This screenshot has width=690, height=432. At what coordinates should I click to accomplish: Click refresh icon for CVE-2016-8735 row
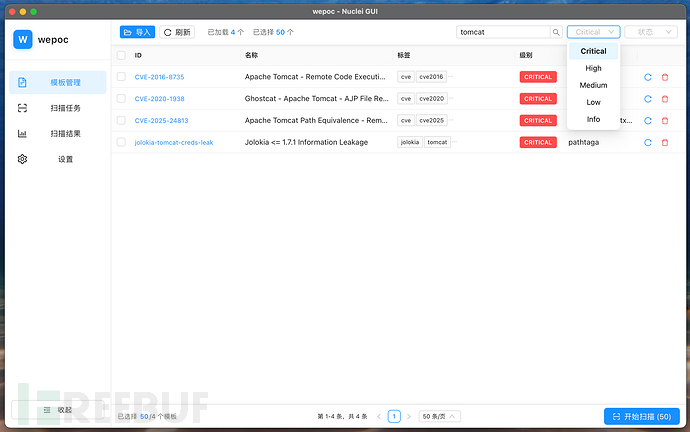[x=648, y=77]
